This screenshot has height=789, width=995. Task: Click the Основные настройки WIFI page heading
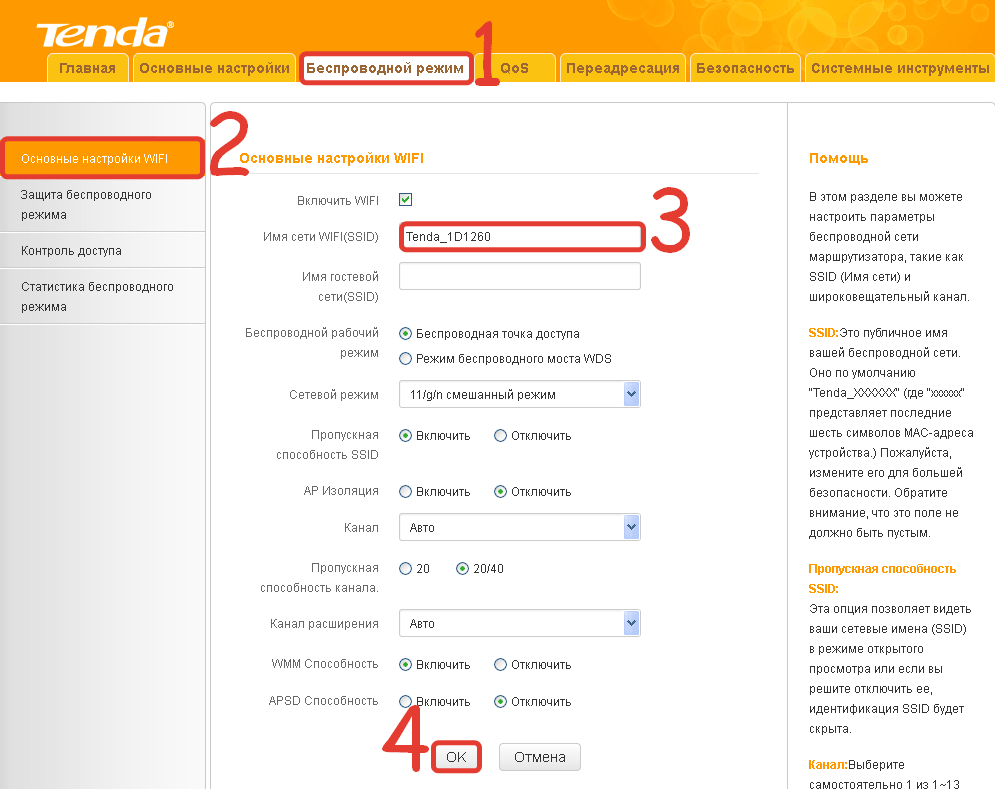point(331,158)
